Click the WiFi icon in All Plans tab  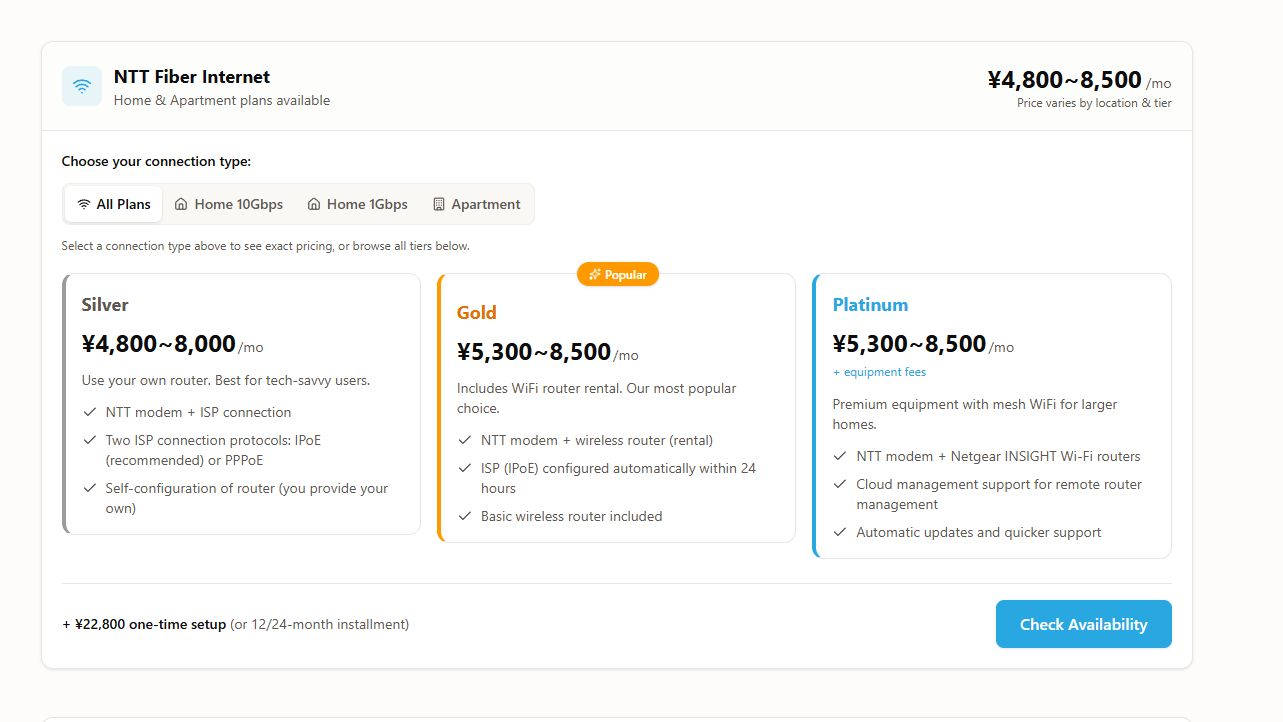pos(84,204)
